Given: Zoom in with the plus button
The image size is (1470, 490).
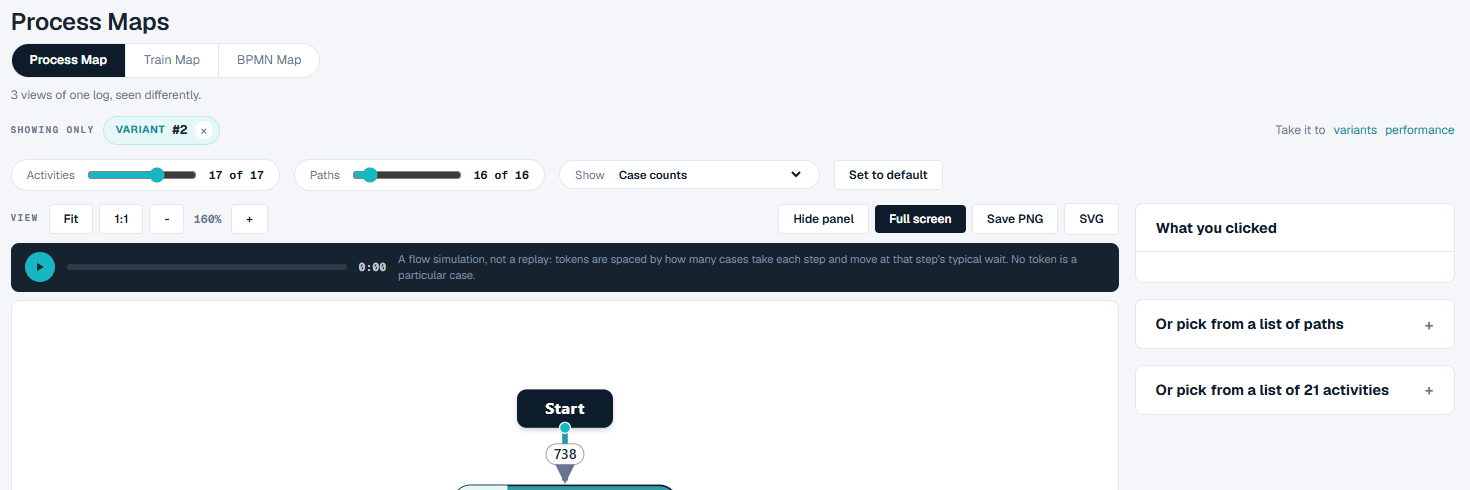Looking at the screenshot, I should click(x=249, y=219).
